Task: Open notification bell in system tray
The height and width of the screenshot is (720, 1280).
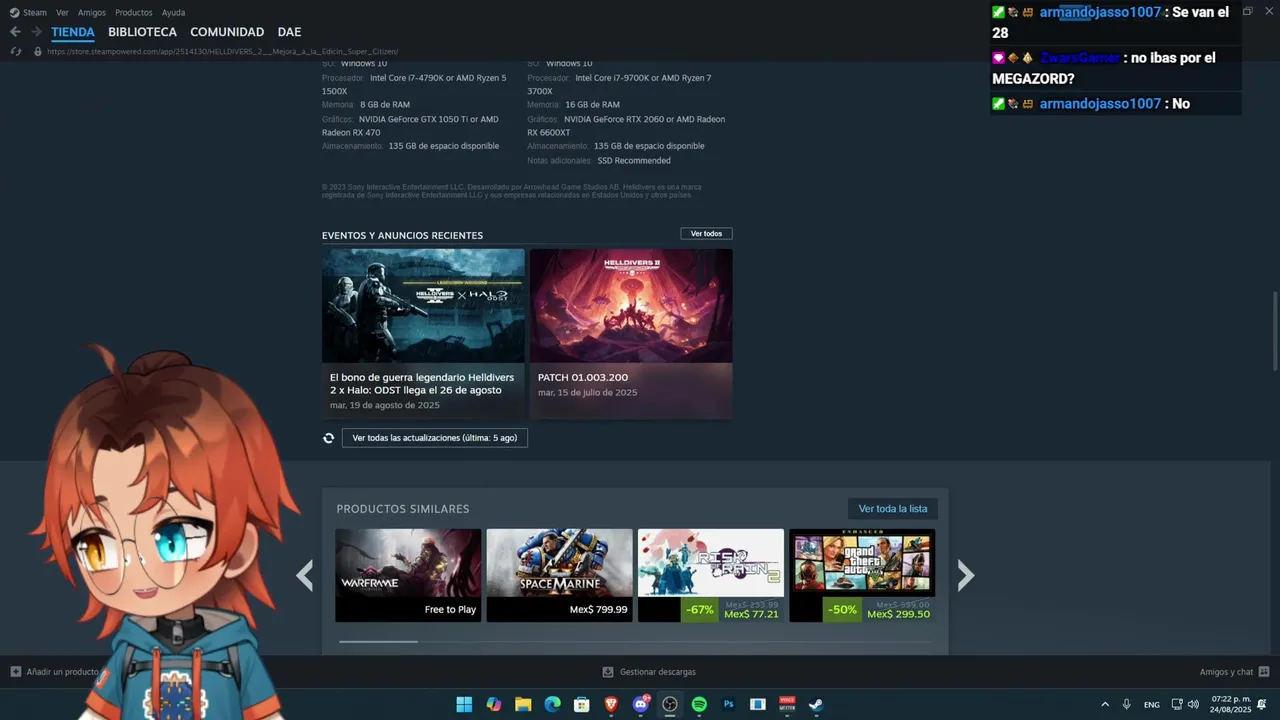Action: 1262,704
